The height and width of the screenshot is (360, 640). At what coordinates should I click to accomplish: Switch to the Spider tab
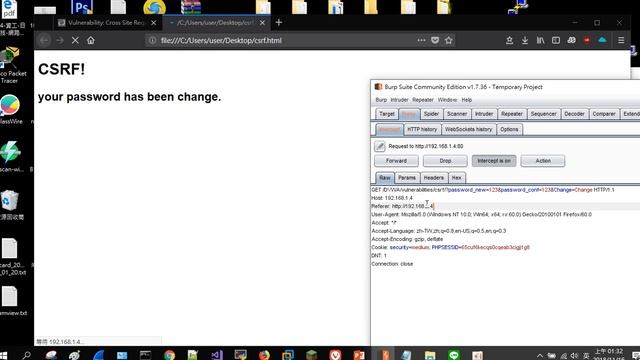(431, 114)
